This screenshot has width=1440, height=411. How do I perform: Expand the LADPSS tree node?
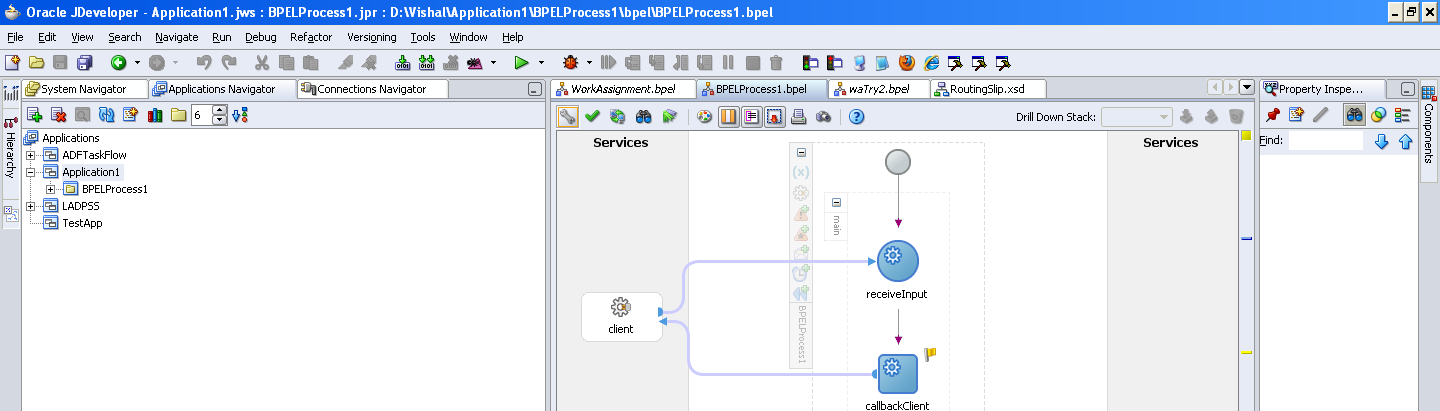[30, 206]
